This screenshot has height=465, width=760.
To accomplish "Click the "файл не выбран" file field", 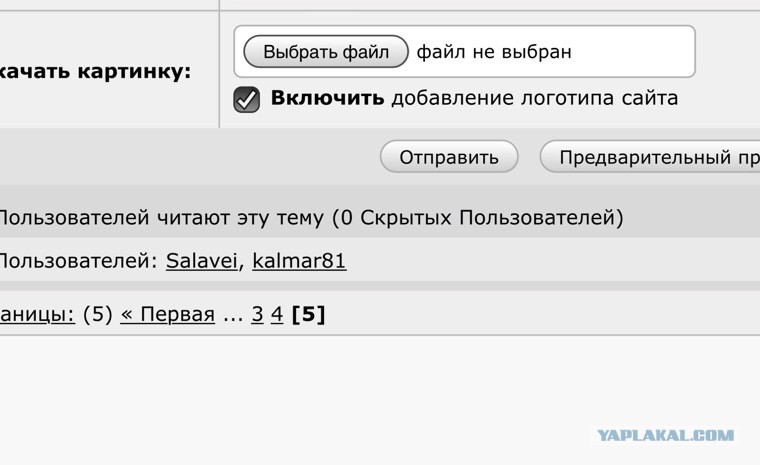I will point(464,51).
